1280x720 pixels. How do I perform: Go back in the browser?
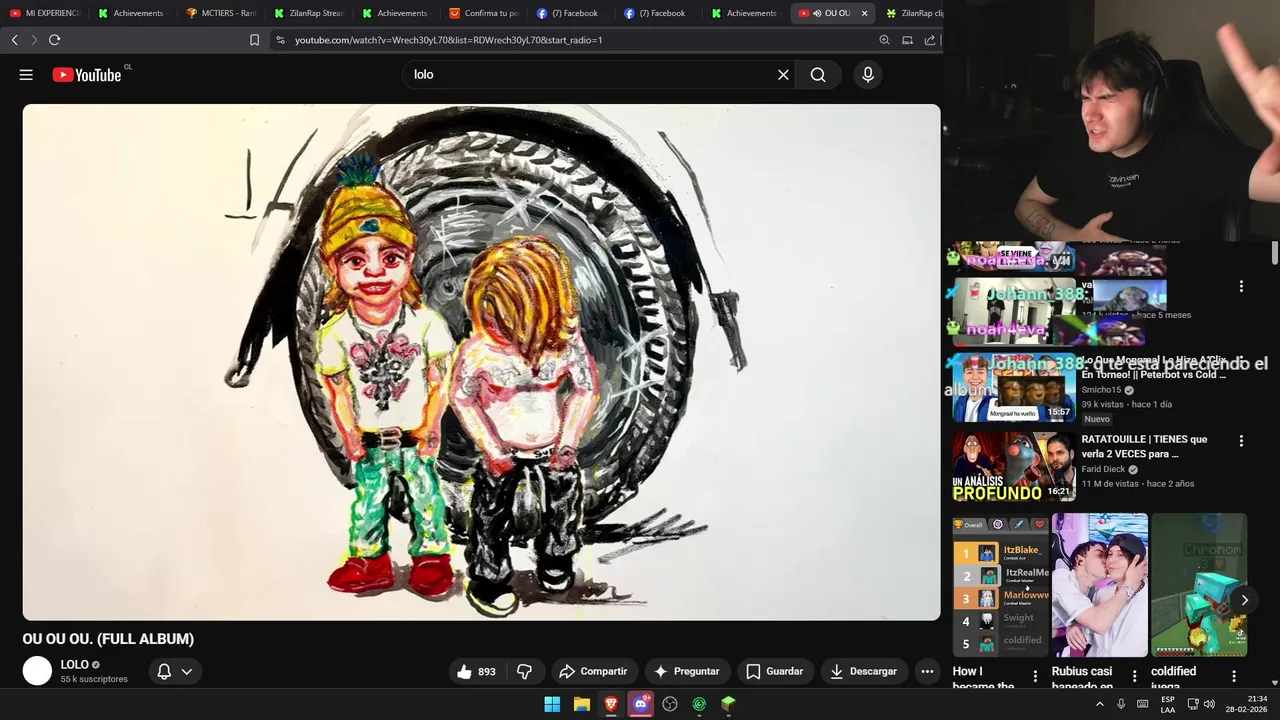pos(14,40)
